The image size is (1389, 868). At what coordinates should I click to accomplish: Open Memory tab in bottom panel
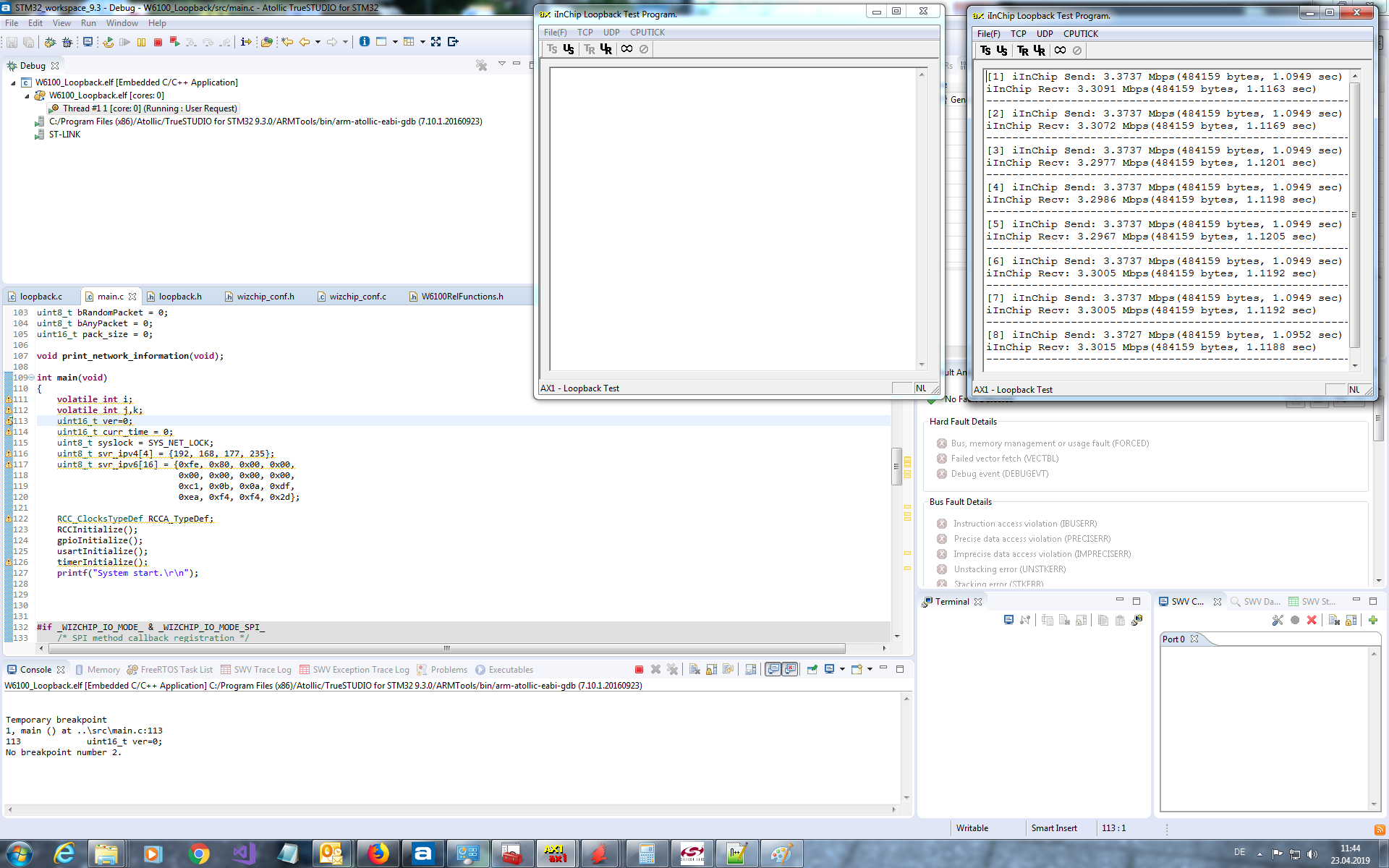click(97, 670)
